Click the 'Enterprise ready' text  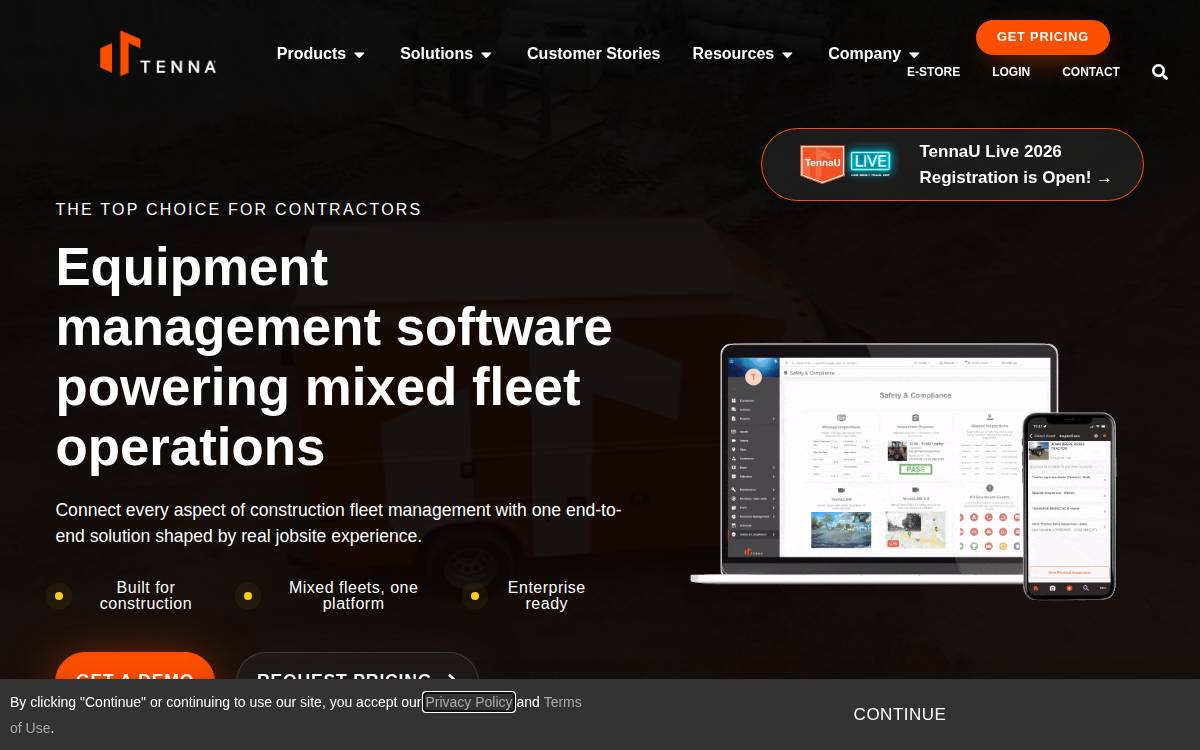click(x=546, y=595)
